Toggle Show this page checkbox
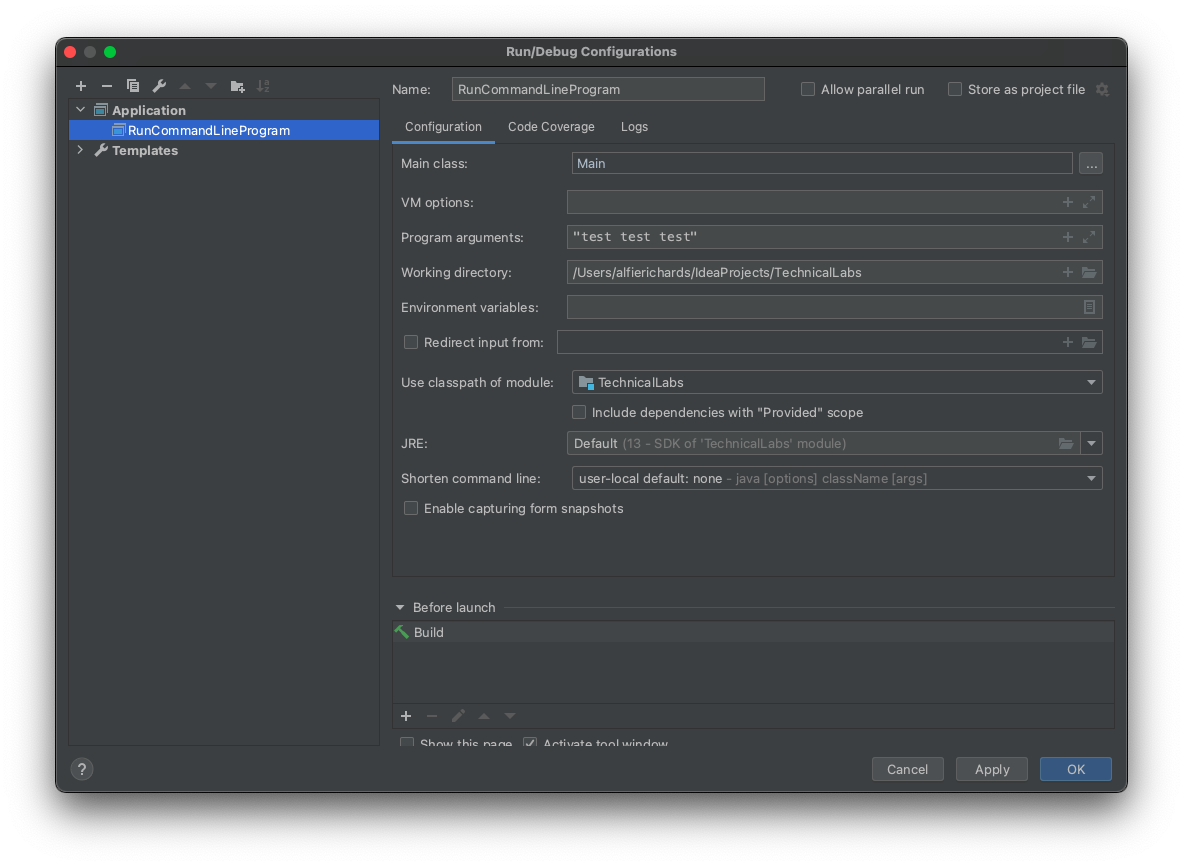This screenshot has width=1183, height=866. click(x=407, y=742)
